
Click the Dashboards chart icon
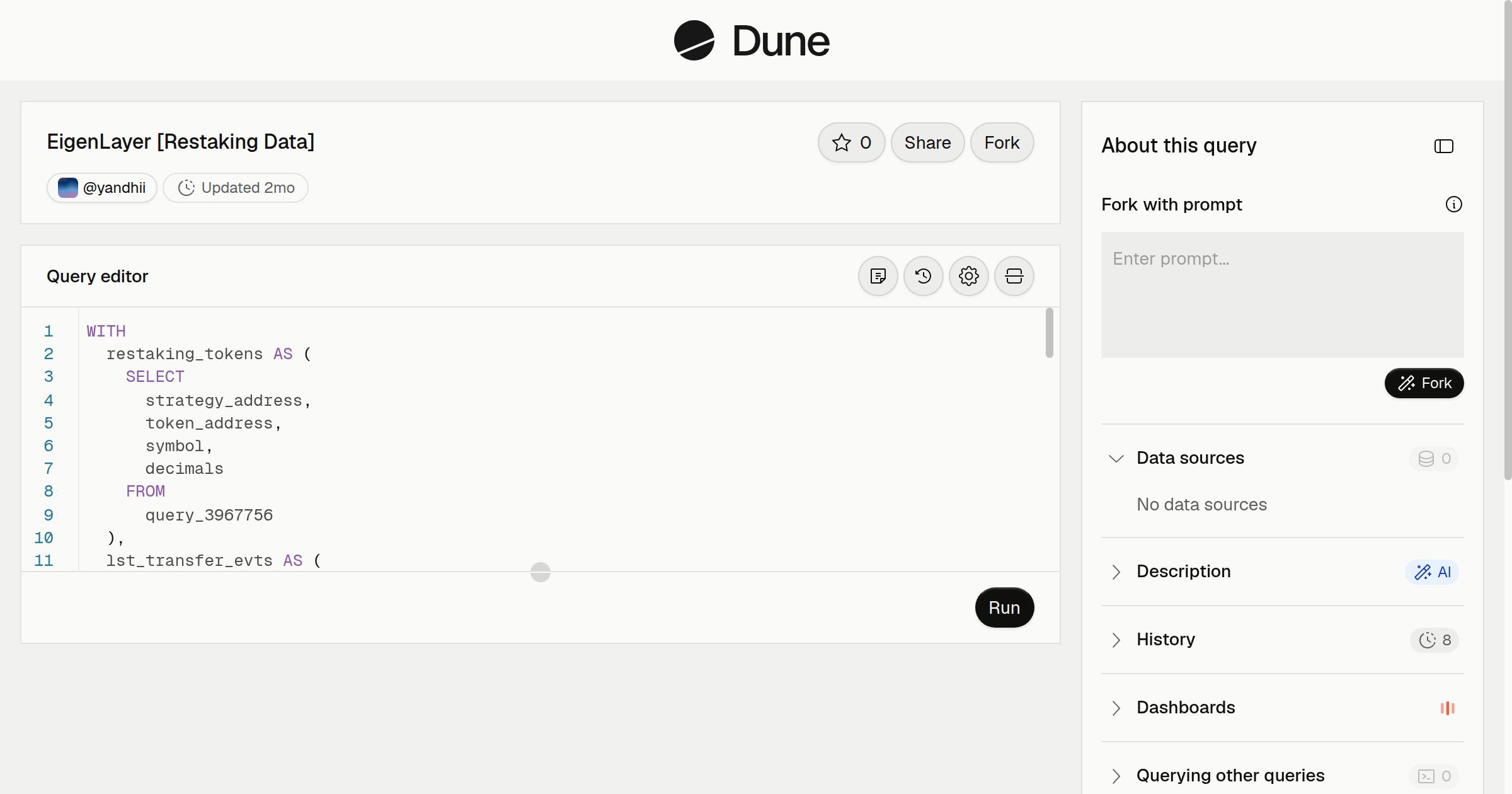click(x=1447, y=708)
